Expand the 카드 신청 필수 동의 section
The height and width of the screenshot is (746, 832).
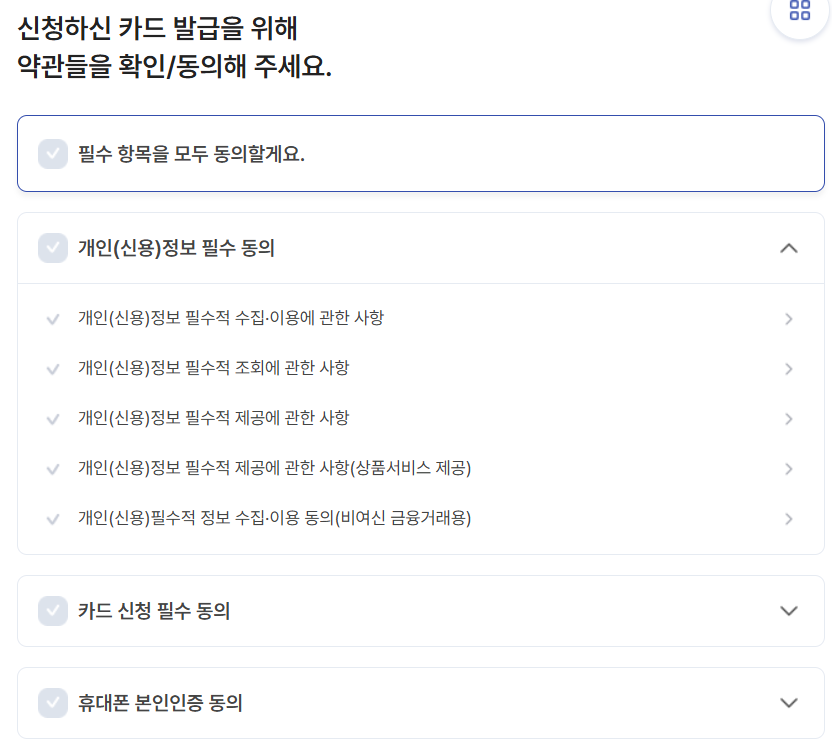(x=789, y=611)
